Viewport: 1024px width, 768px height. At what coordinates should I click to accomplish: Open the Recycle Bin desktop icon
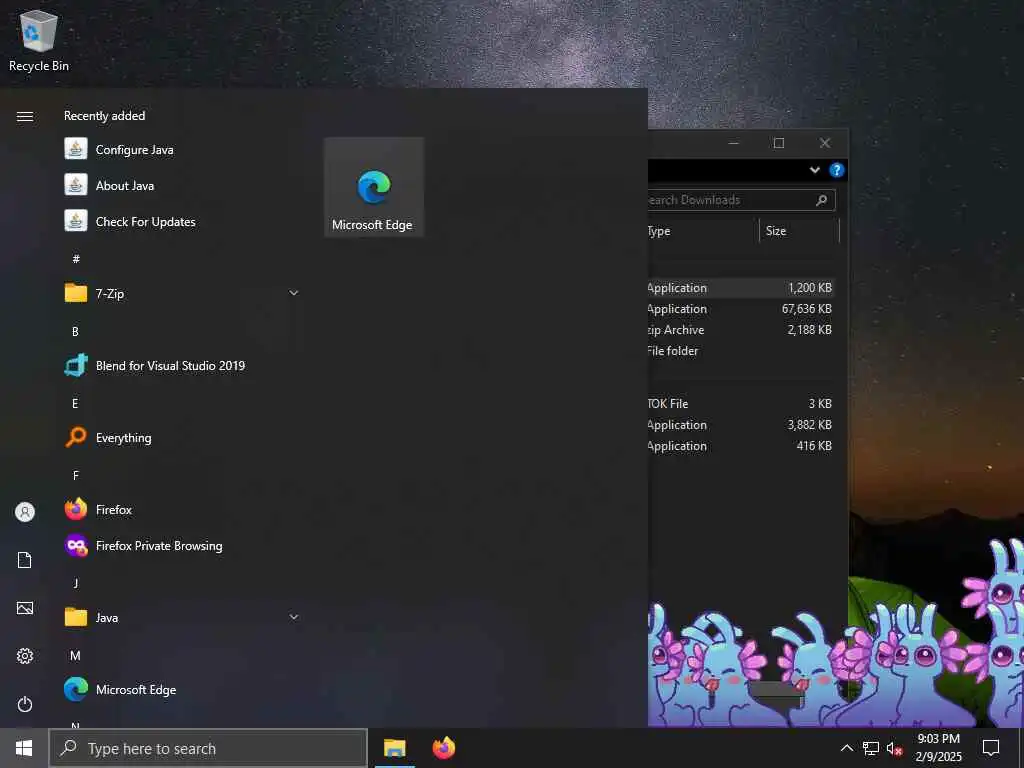click(39, 40)
